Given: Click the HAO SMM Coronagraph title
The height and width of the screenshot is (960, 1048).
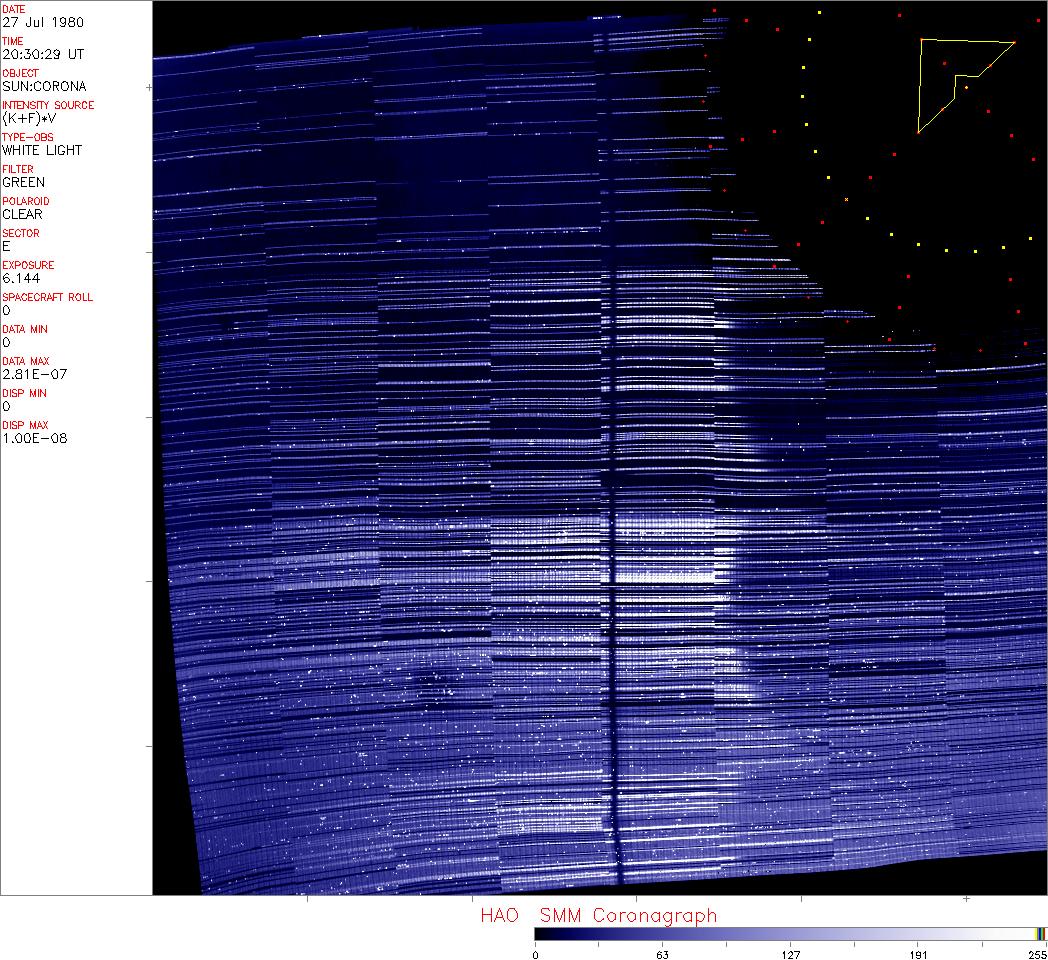Looking at the screenshot, I should pyautogui.click(x=598, y=915).
